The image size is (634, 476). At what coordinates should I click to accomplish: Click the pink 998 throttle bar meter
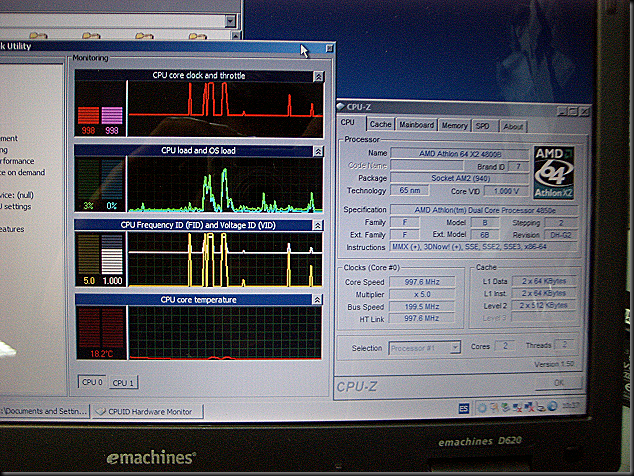coord(112,116)
